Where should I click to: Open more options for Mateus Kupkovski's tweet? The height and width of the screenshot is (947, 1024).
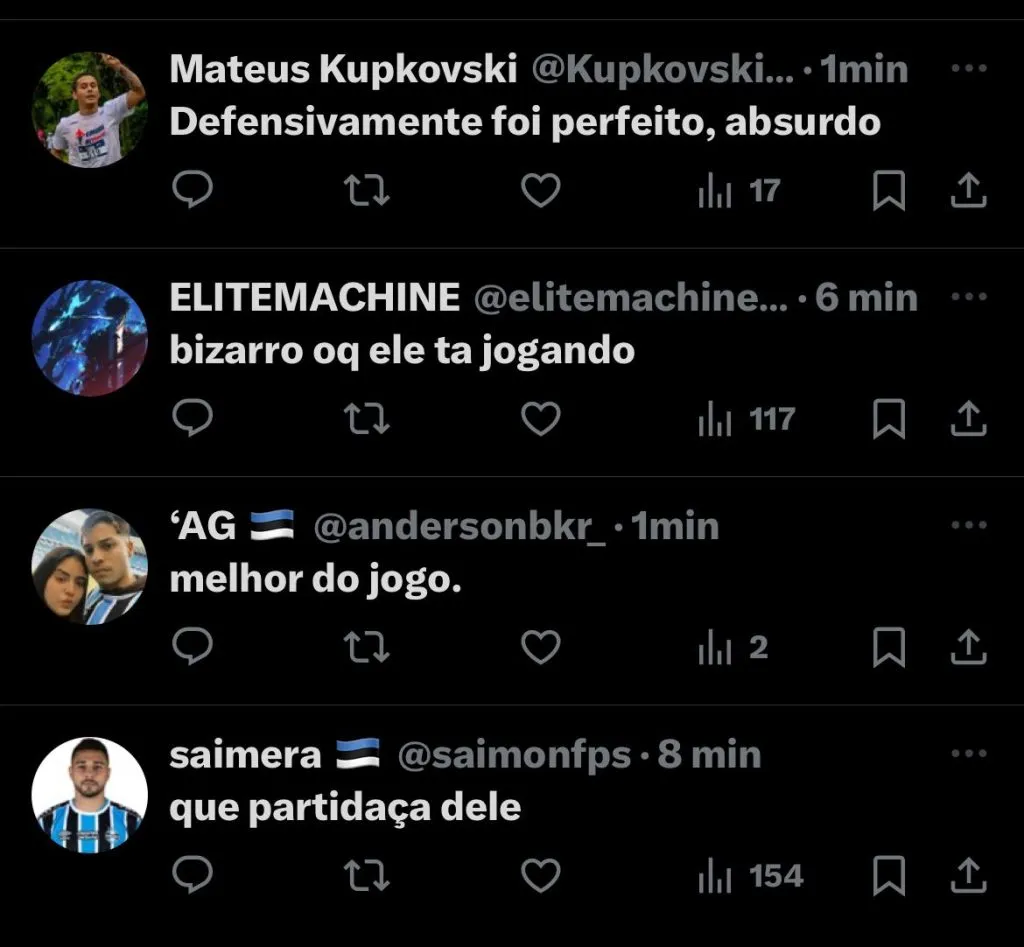(x=969, y=68)
